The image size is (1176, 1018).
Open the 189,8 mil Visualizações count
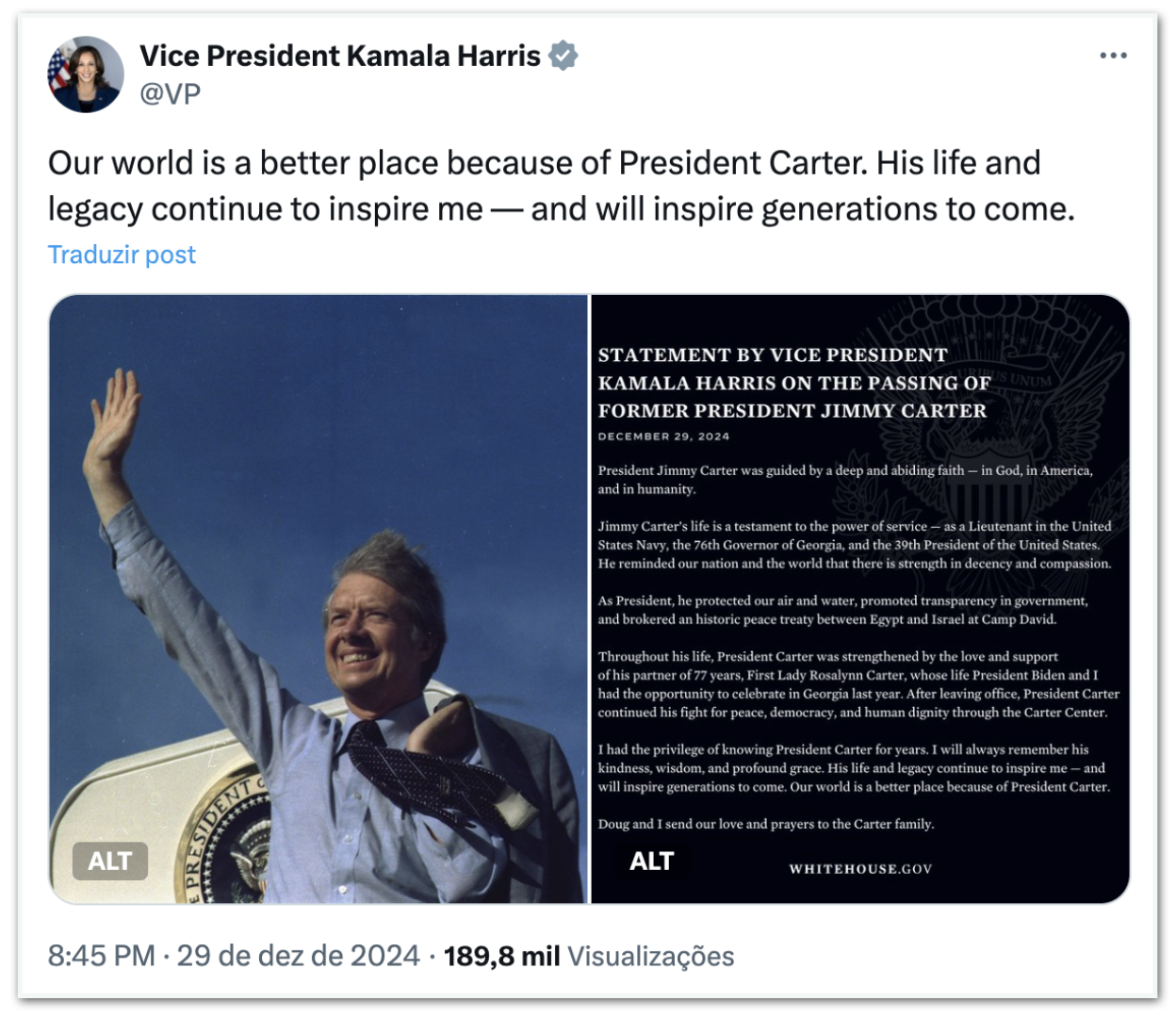[x=589, y=956]
